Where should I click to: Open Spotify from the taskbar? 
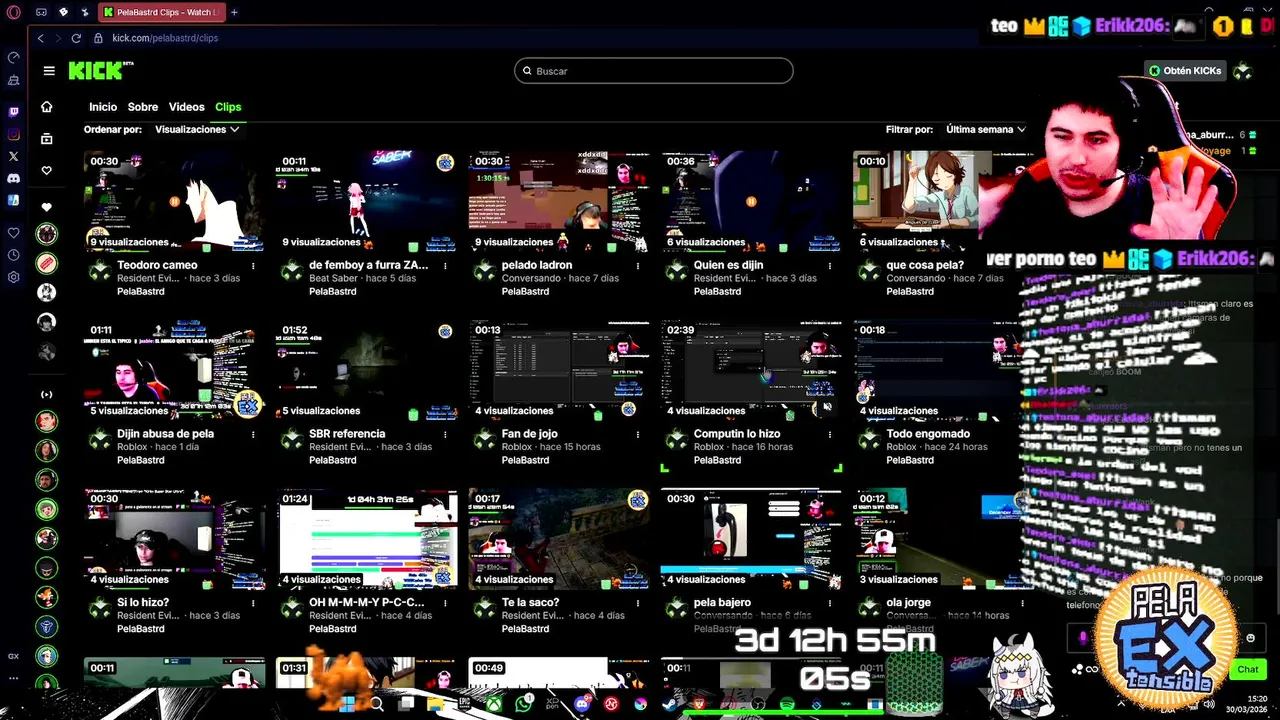coord(788,704)
